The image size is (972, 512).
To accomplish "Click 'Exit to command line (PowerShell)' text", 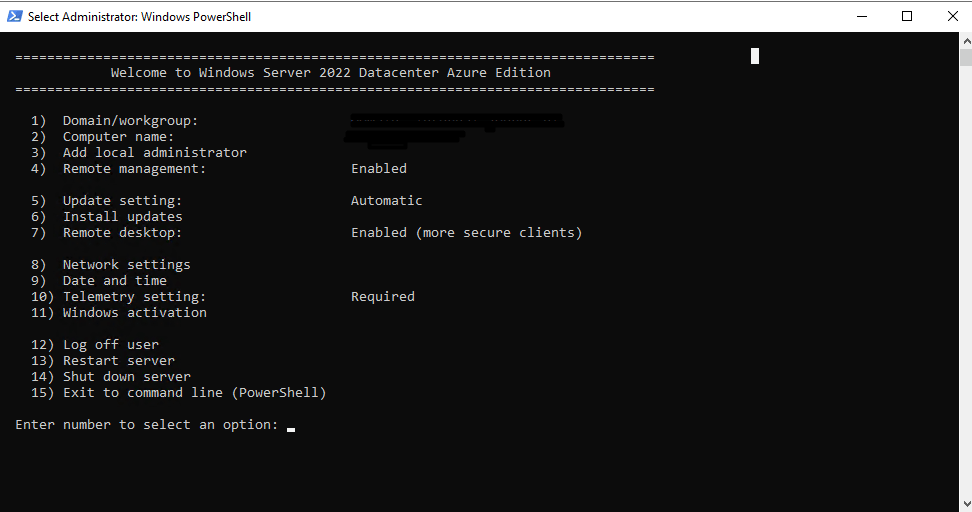I will click(x=195, y=393).
